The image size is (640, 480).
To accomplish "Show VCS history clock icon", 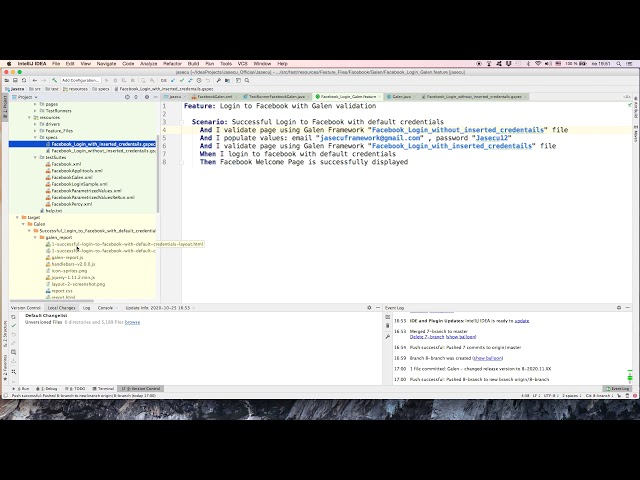I will (x=199, y=80).
